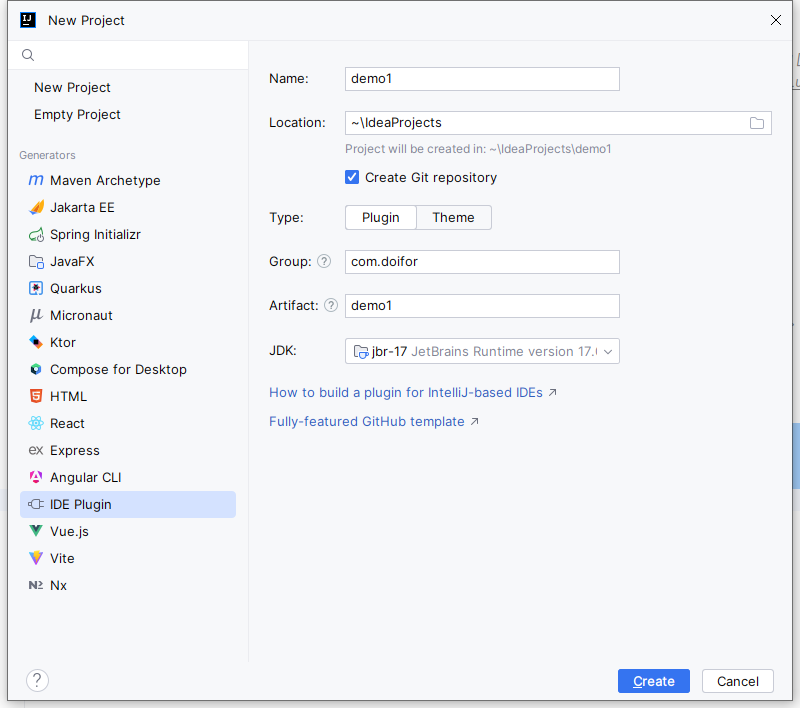Click the Ktor logo icon
Image resolution: width=800 pixels, height=708 pixels.
(x=36, y=342)
